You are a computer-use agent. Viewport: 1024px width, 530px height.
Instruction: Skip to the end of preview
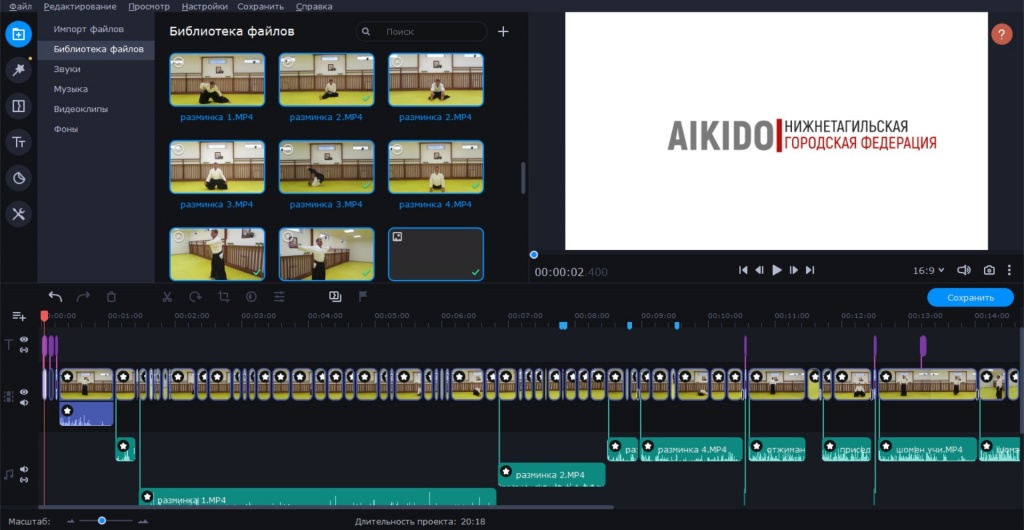pyautogui.click(x=810, y=270)
